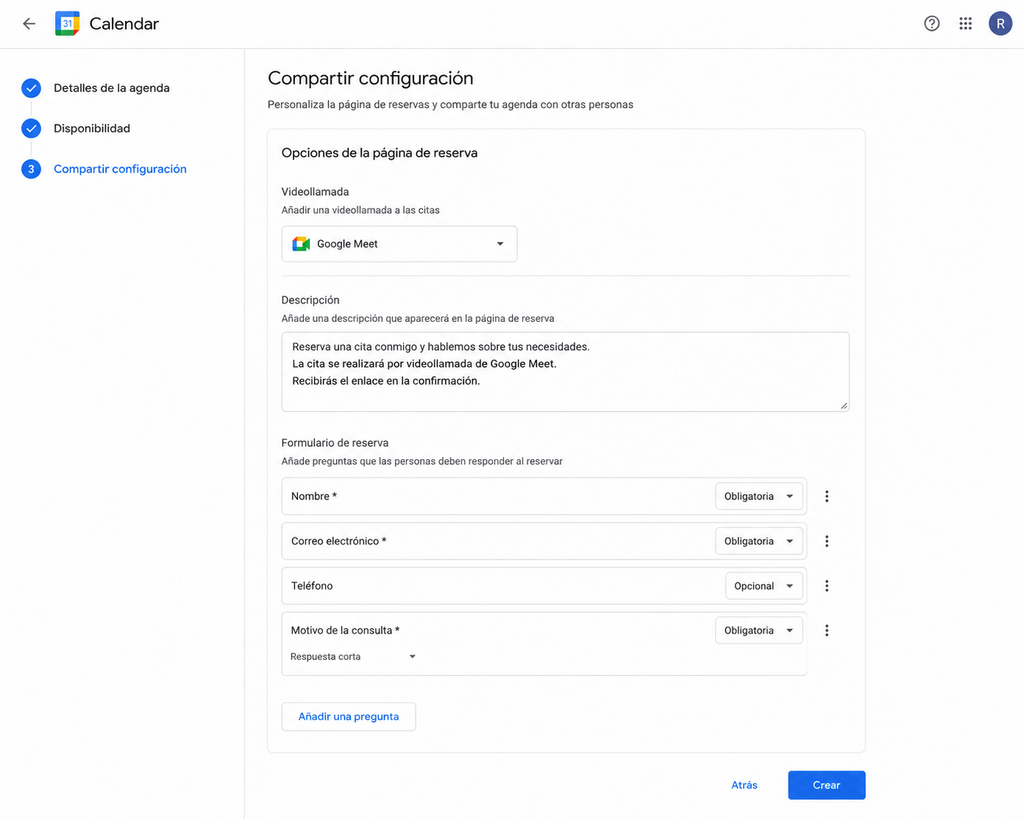The width and height of the screenshot is (1024, 819).
Task: Open the account avatar R
Action: [1000, 24]
